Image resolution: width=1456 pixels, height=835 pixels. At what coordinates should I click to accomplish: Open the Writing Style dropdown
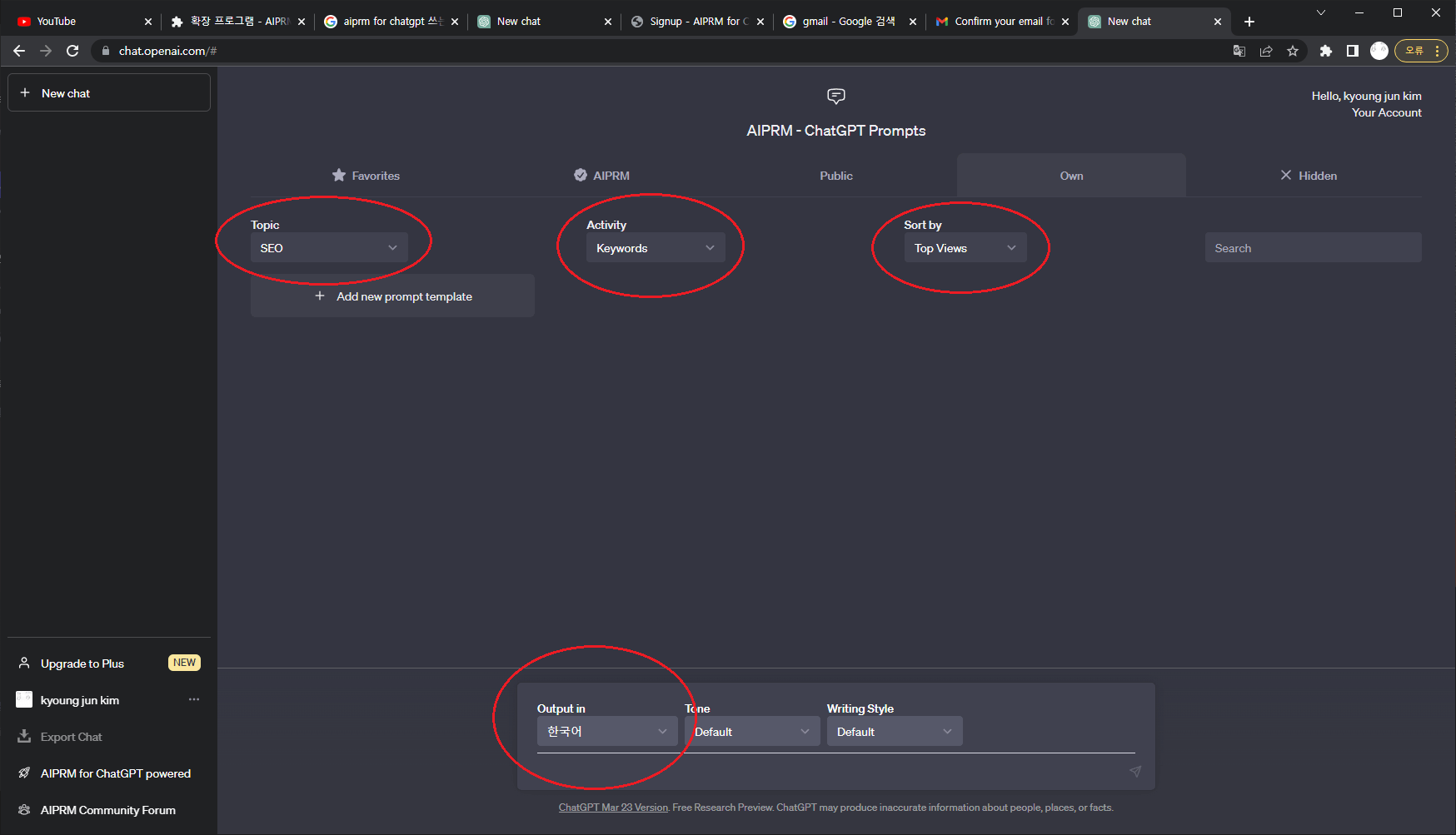pos(895,731)
